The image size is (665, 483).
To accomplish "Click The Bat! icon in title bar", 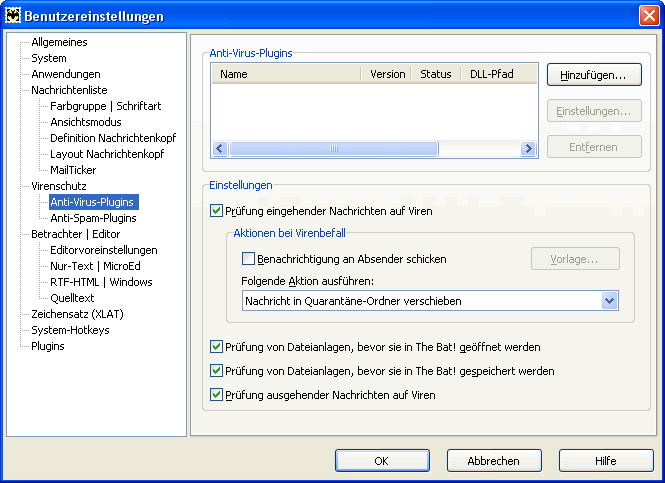I will tap(13, 16).
